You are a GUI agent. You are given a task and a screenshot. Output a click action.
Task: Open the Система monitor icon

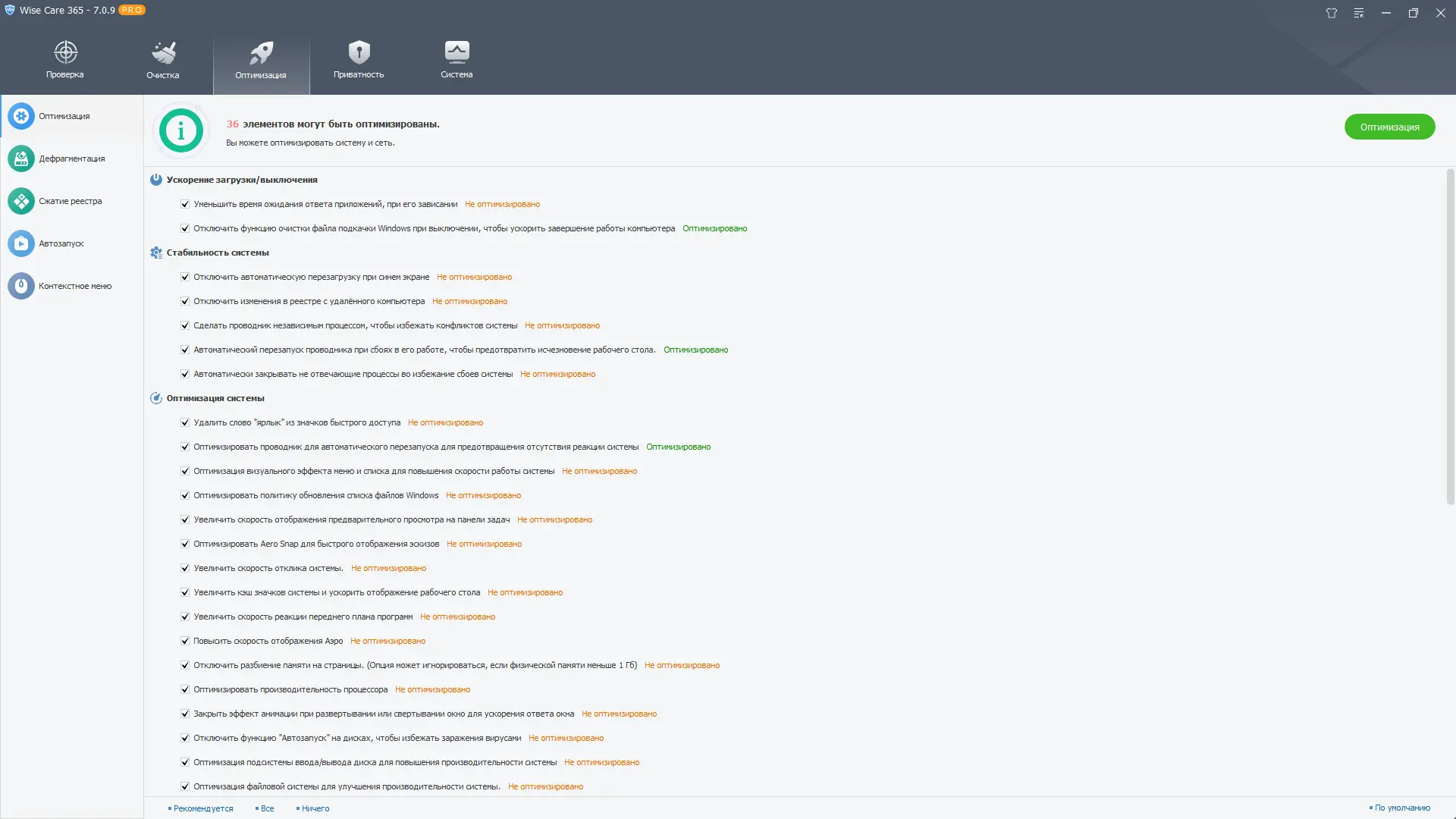tap(457, 52)
